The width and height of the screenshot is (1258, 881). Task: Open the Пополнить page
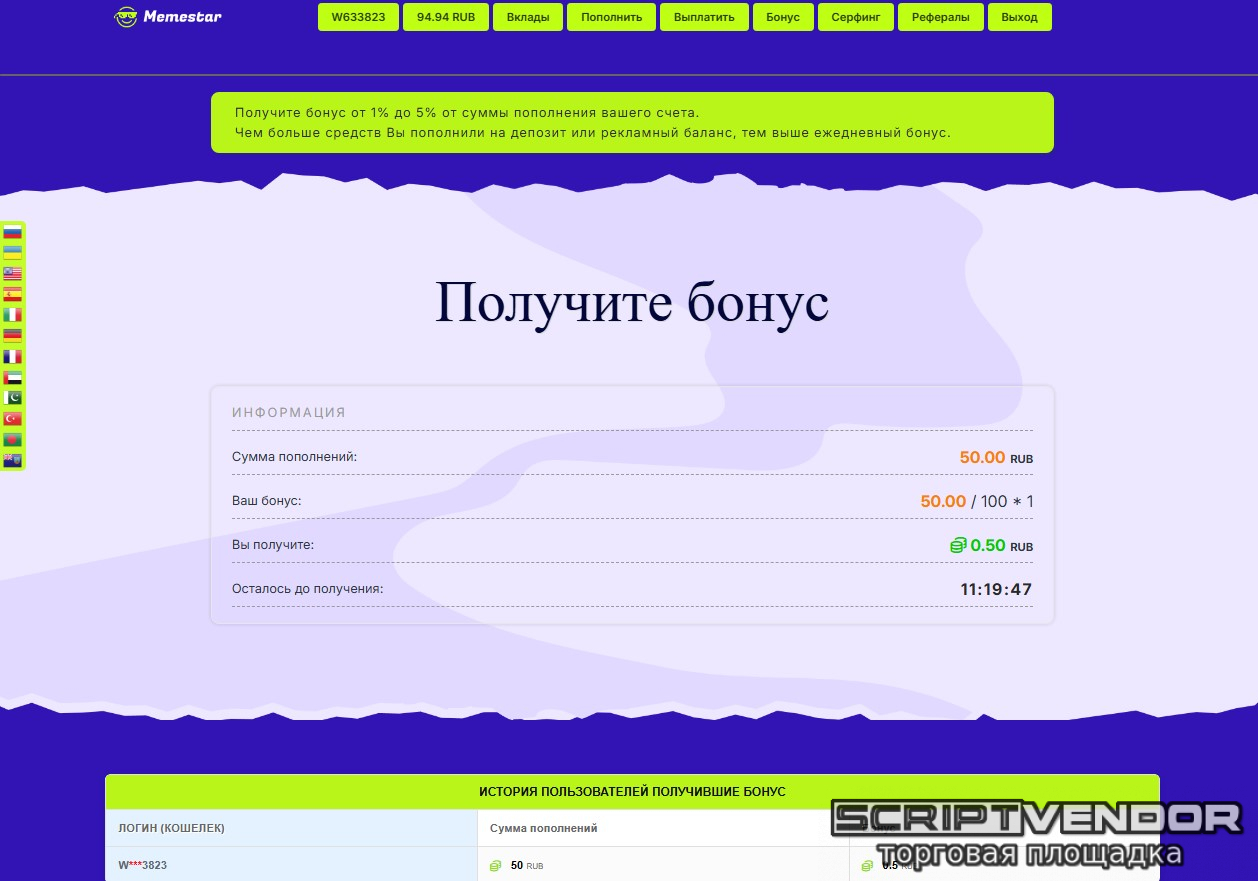click(x=611, y=17)
